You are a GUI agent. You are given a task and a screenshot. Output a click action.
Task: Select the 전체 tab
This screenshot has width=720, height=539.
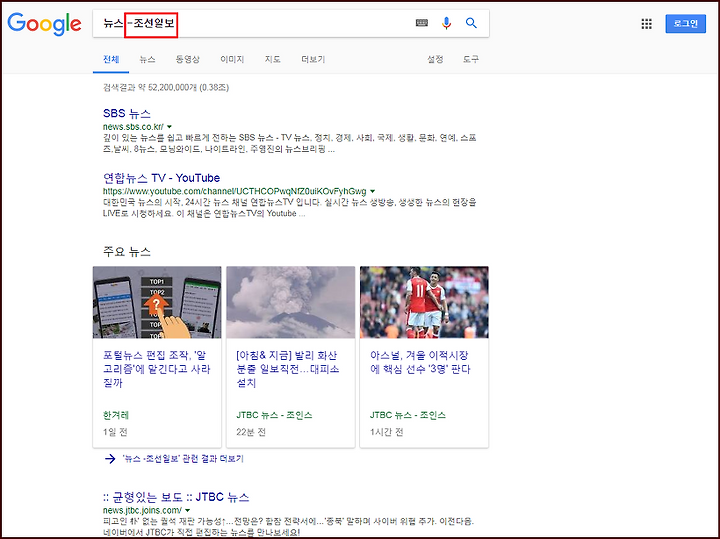click(111, 59)
